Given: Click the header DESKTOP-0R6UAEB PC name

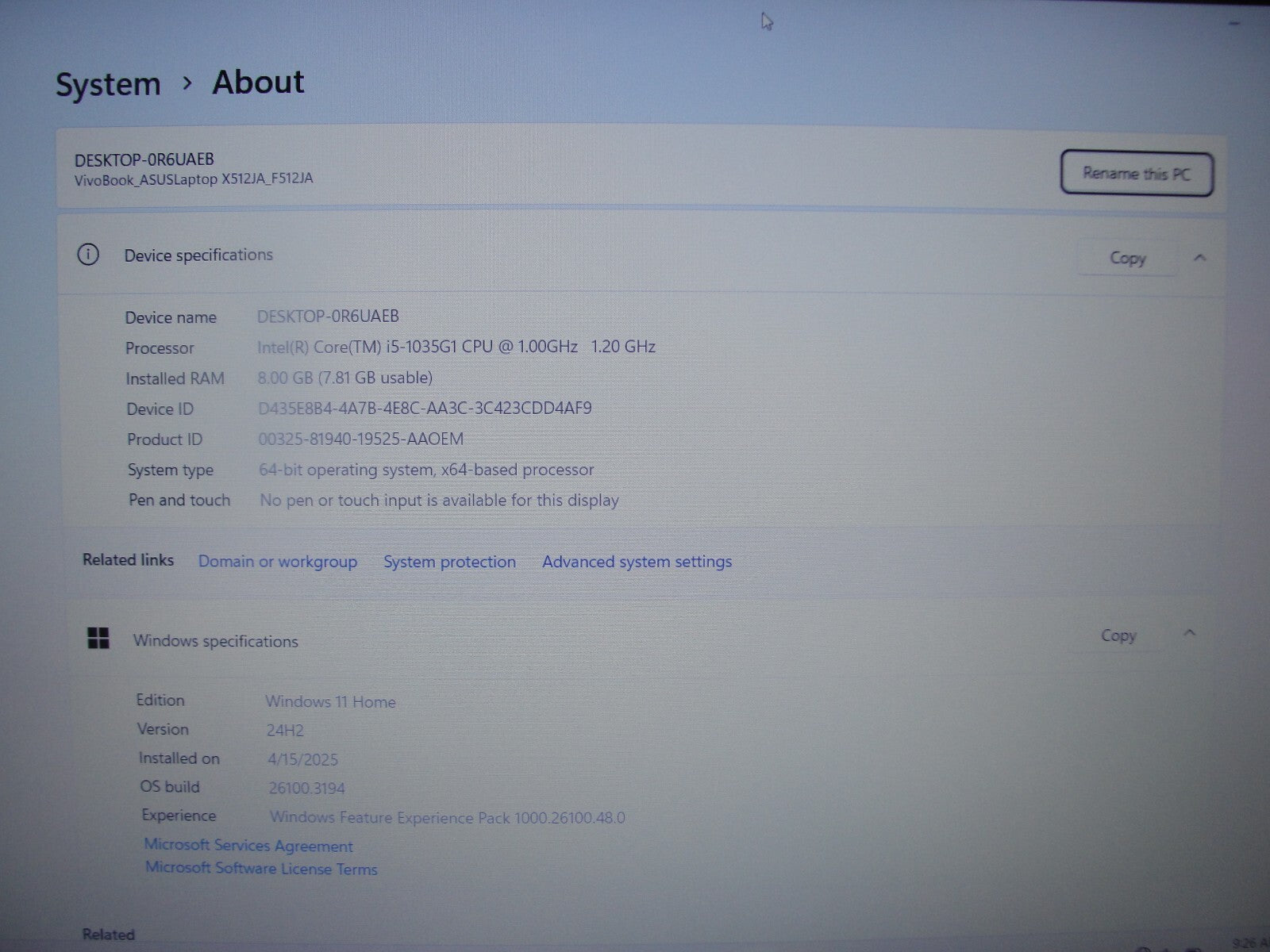Looking at the screenshot, I should point(144,159).
